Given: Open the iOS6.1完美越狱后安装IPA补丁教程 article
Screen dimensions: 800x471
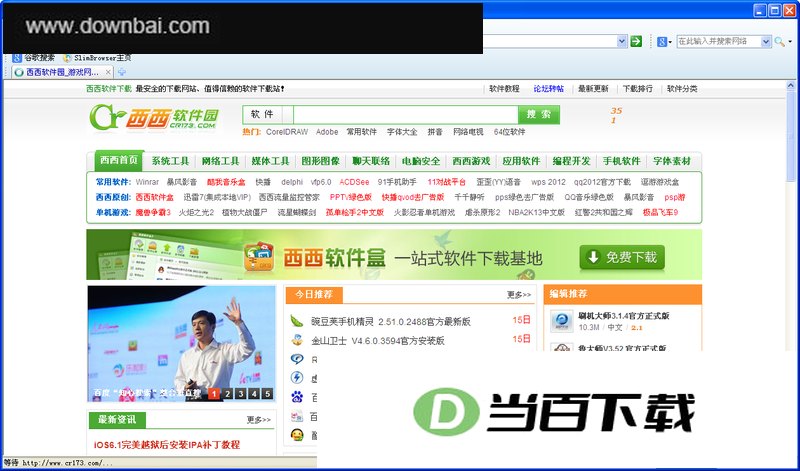Looking at the screenshot, I should (x=166, y=445).
